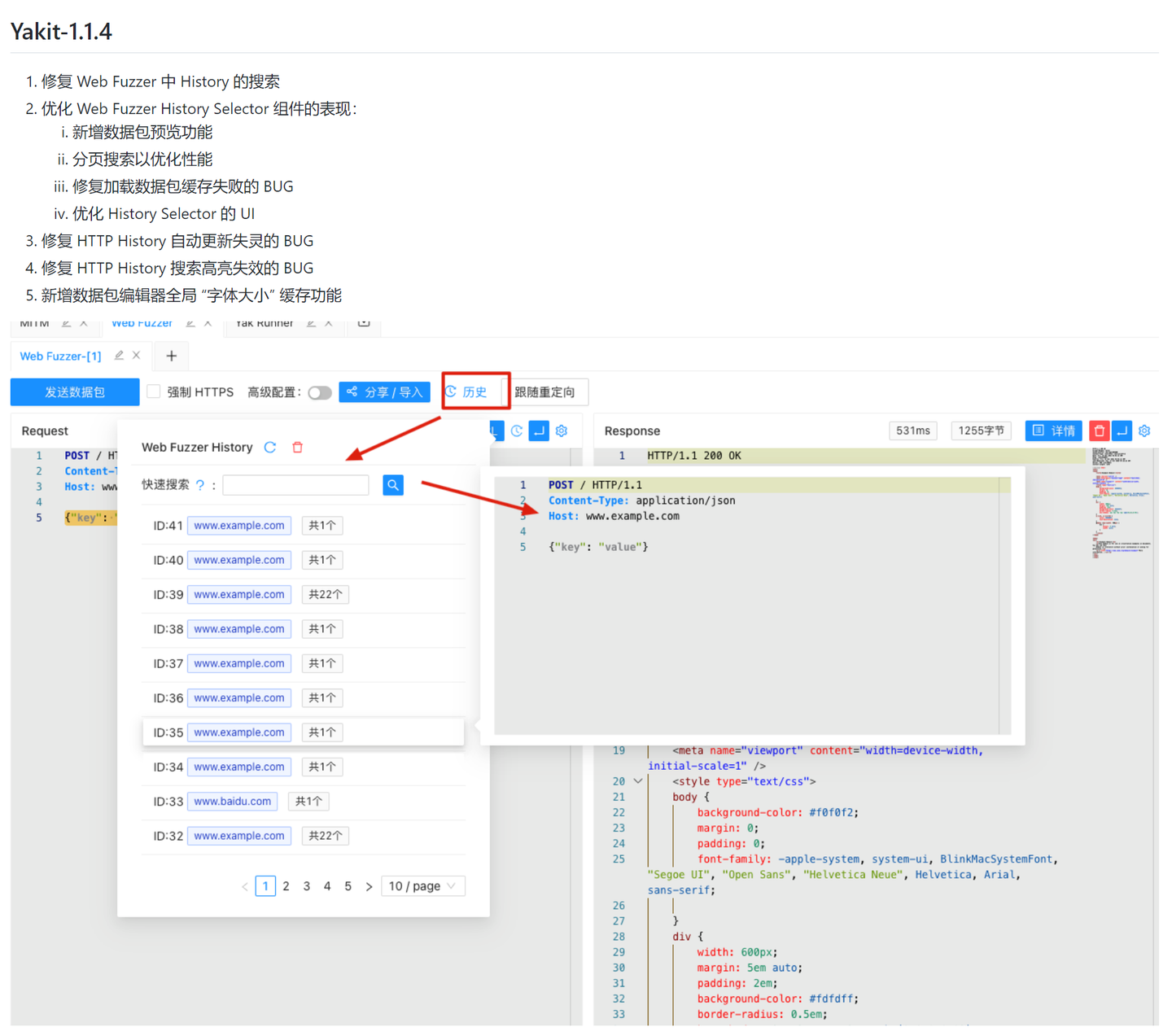Select pagination page 3
This screenshot has width=1172, height=1036.
pos(306,885)
